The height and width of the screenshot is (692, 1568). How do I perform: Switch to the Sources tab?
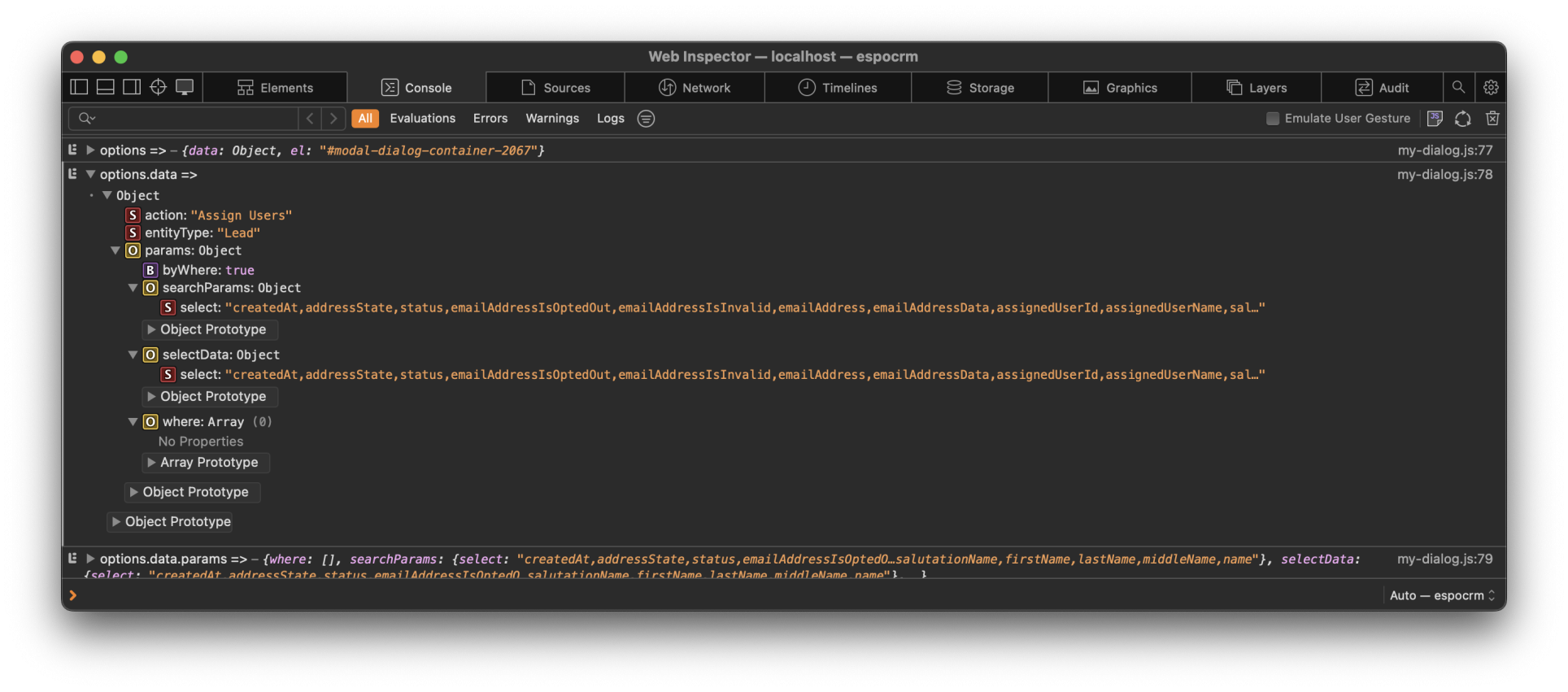click(555, 87)
